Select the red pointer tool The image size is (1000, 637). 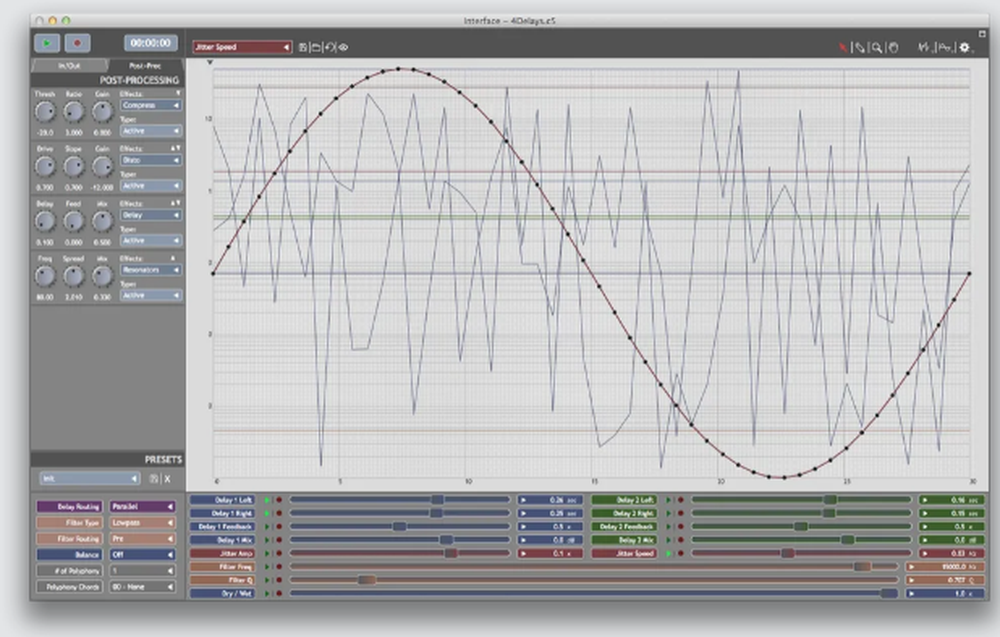click(843, 47)
